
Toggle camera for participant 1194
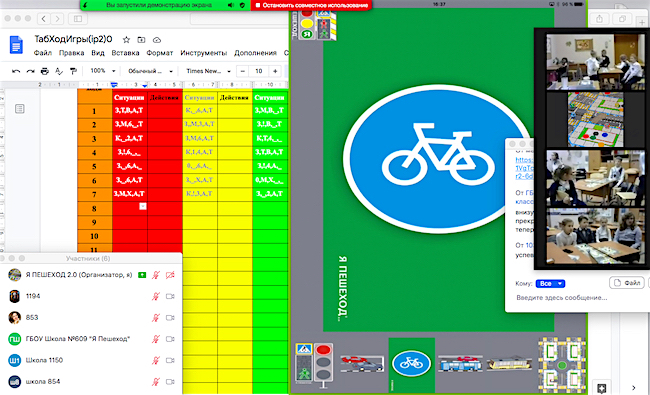pos(170,296)
